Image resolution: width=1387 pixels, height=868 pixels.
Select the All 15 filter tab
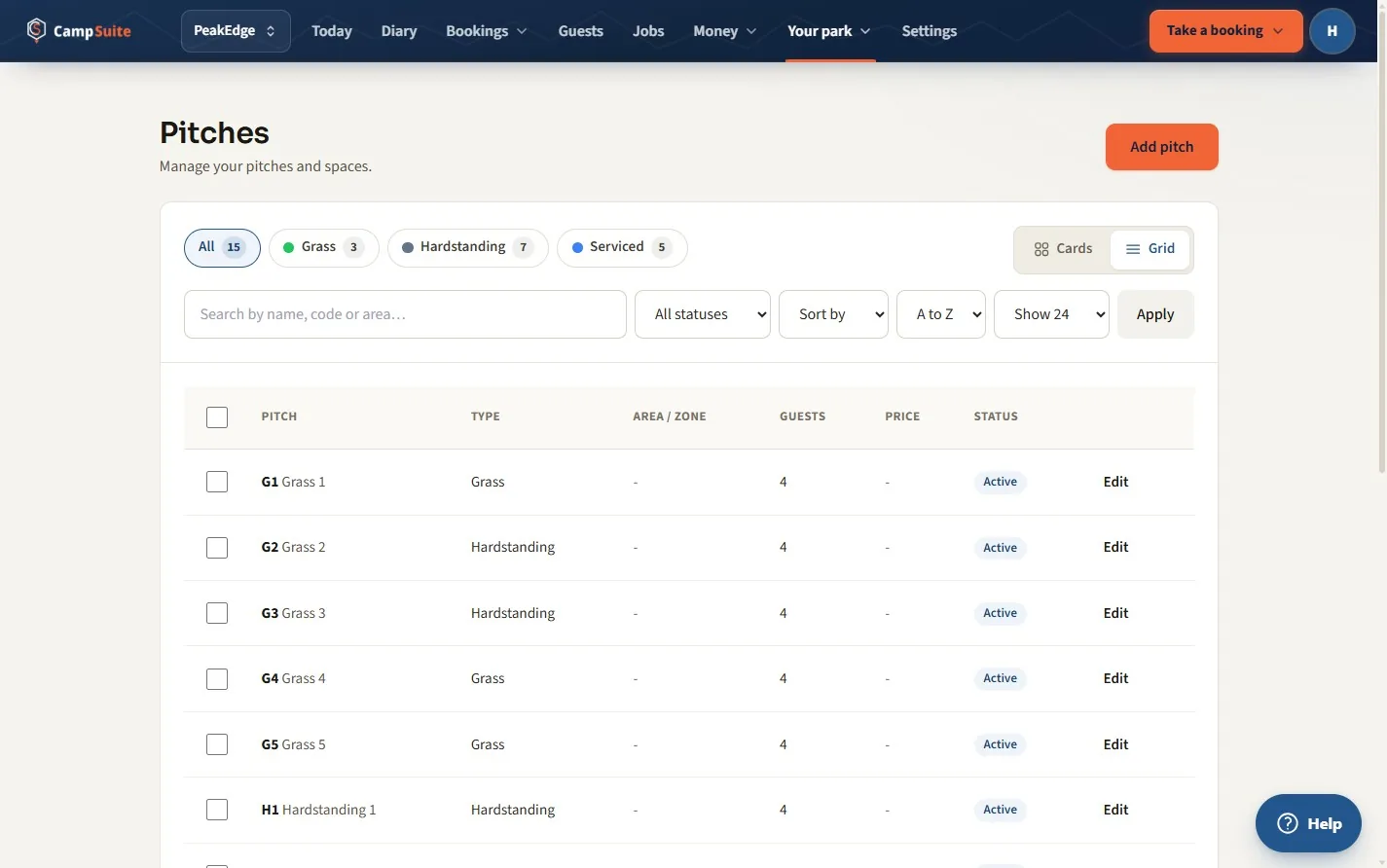tap(222, 247)
